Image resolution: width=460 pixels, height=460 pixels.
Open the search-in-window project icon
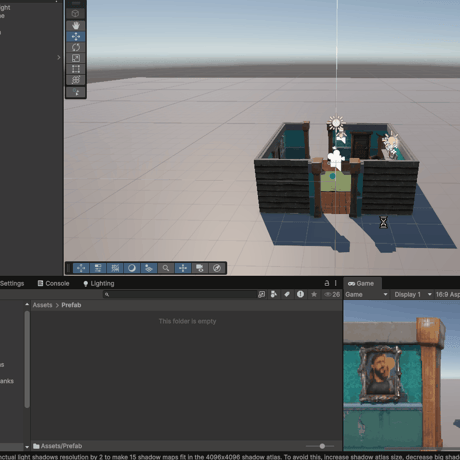point(262,294)
